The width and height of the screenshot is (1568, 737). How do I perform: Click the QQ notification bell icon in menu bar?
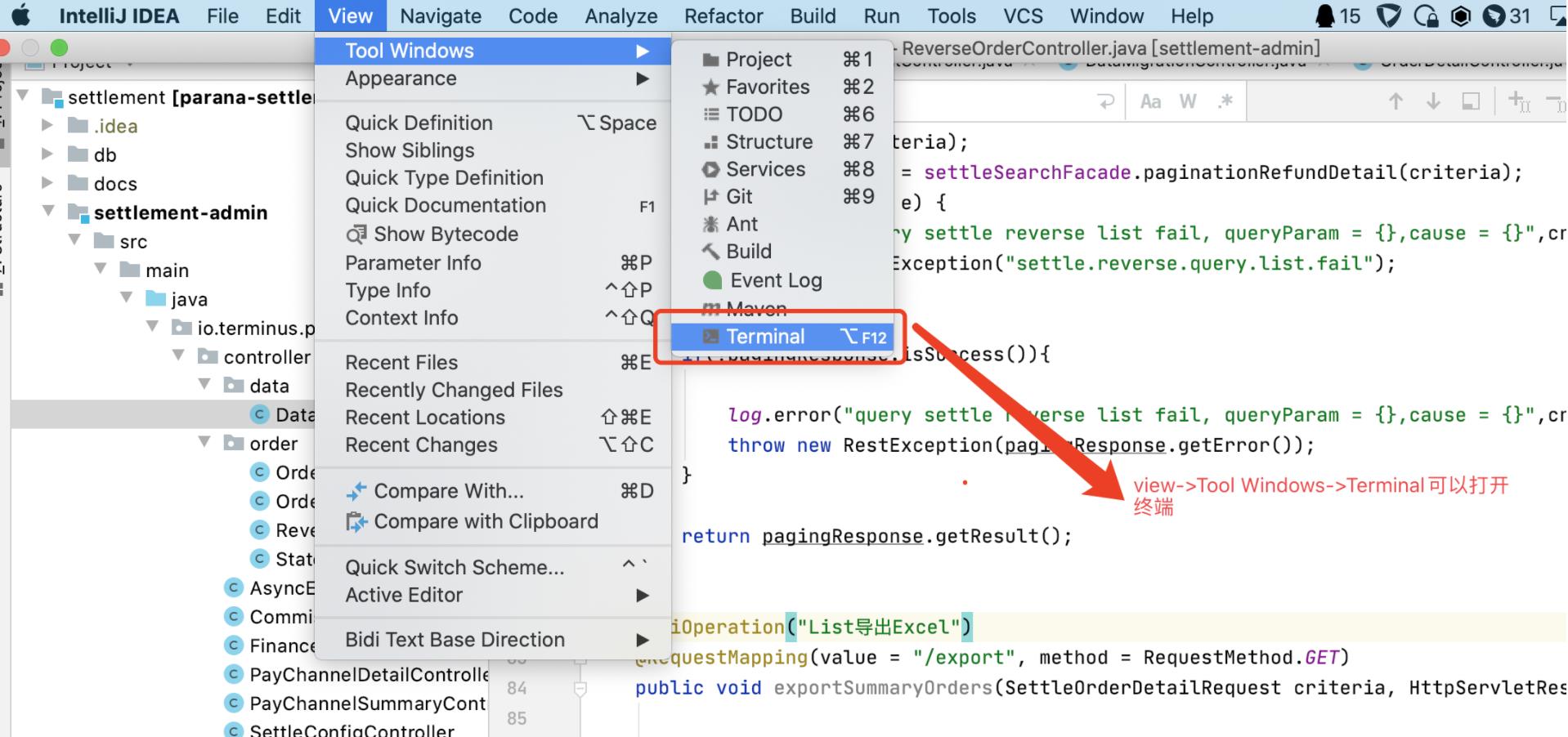coord(1324,16)
